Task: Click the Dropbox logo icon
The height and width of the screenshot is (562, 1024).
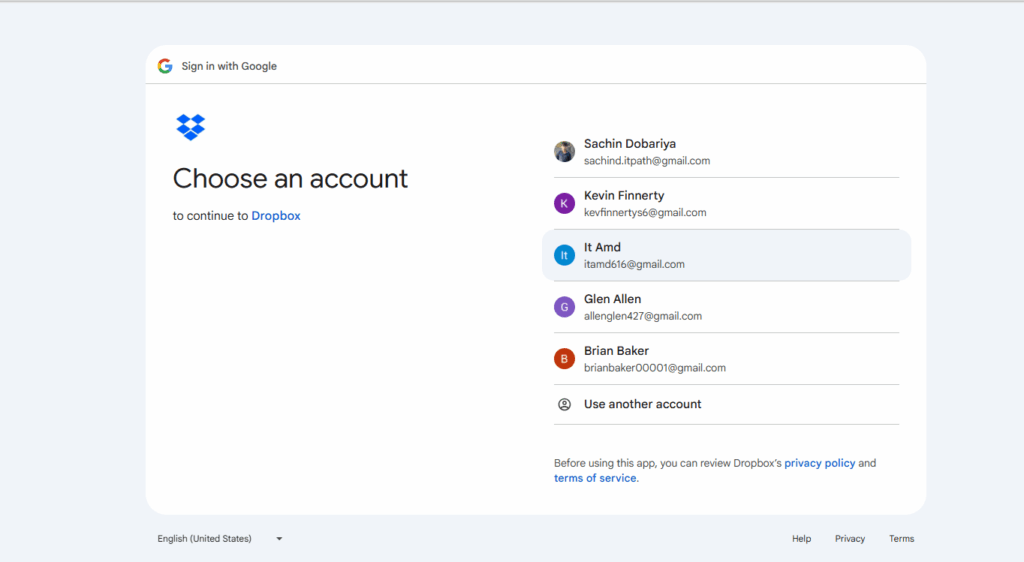Action: tap(191, 127)
